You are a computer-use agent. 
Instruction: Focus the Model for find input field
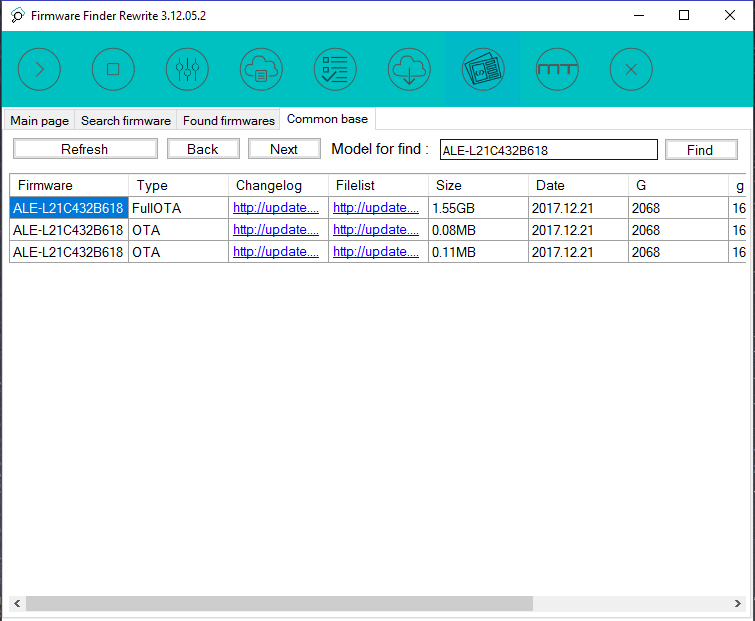point(548,150)
